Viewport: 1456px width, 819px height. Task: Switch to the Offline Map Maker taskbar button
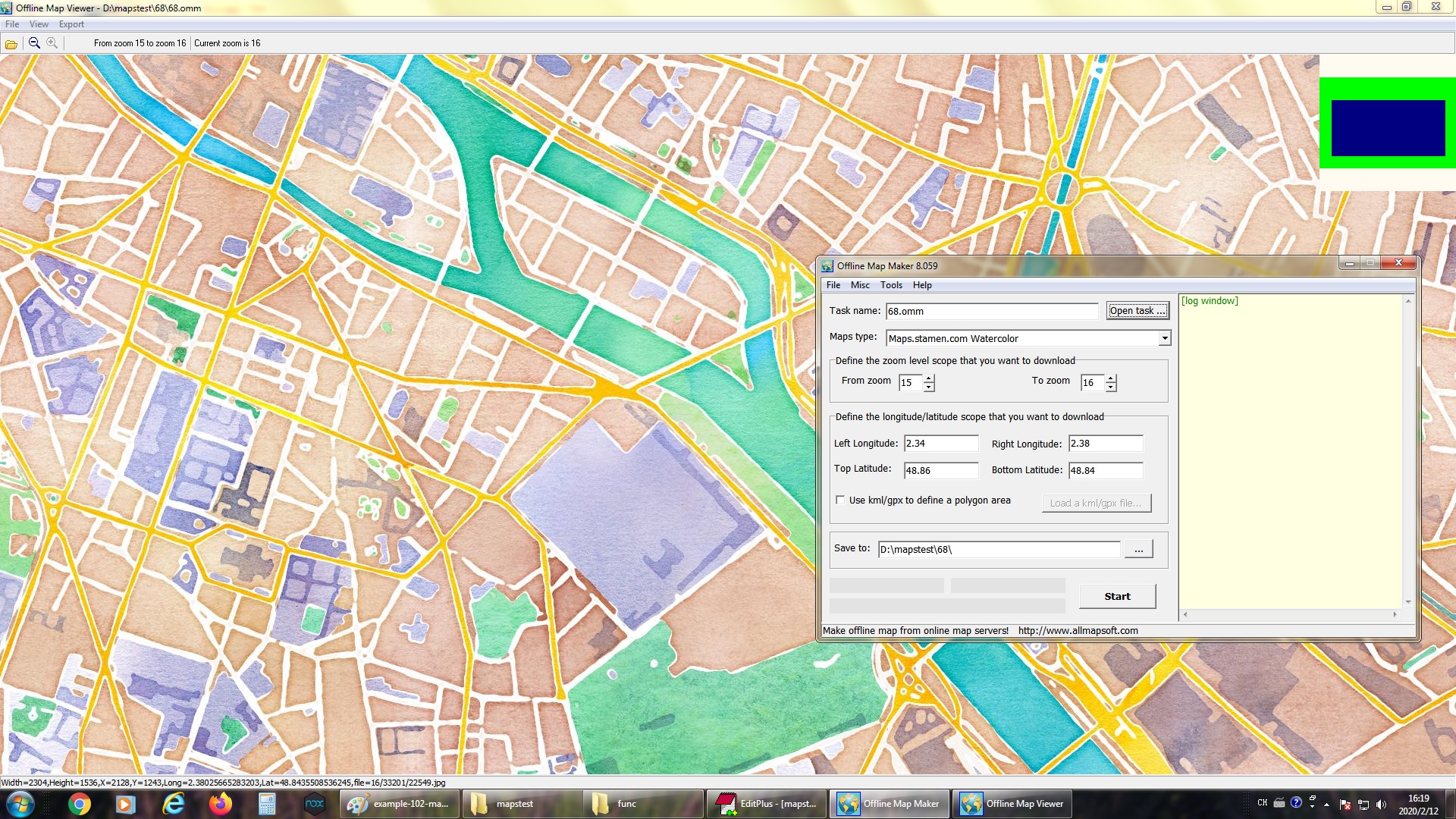[x=890, y=804]
